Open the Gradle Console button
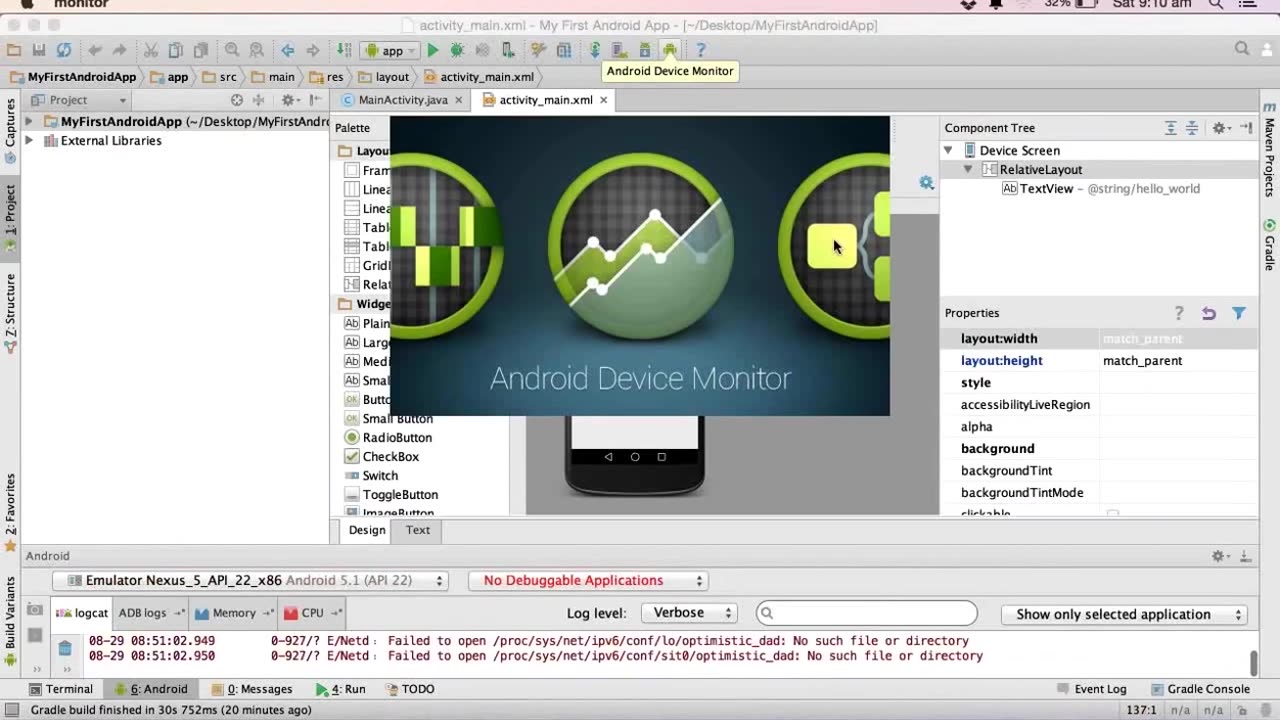This screenshot has width=1280, height=720. tap(1200, 689)
